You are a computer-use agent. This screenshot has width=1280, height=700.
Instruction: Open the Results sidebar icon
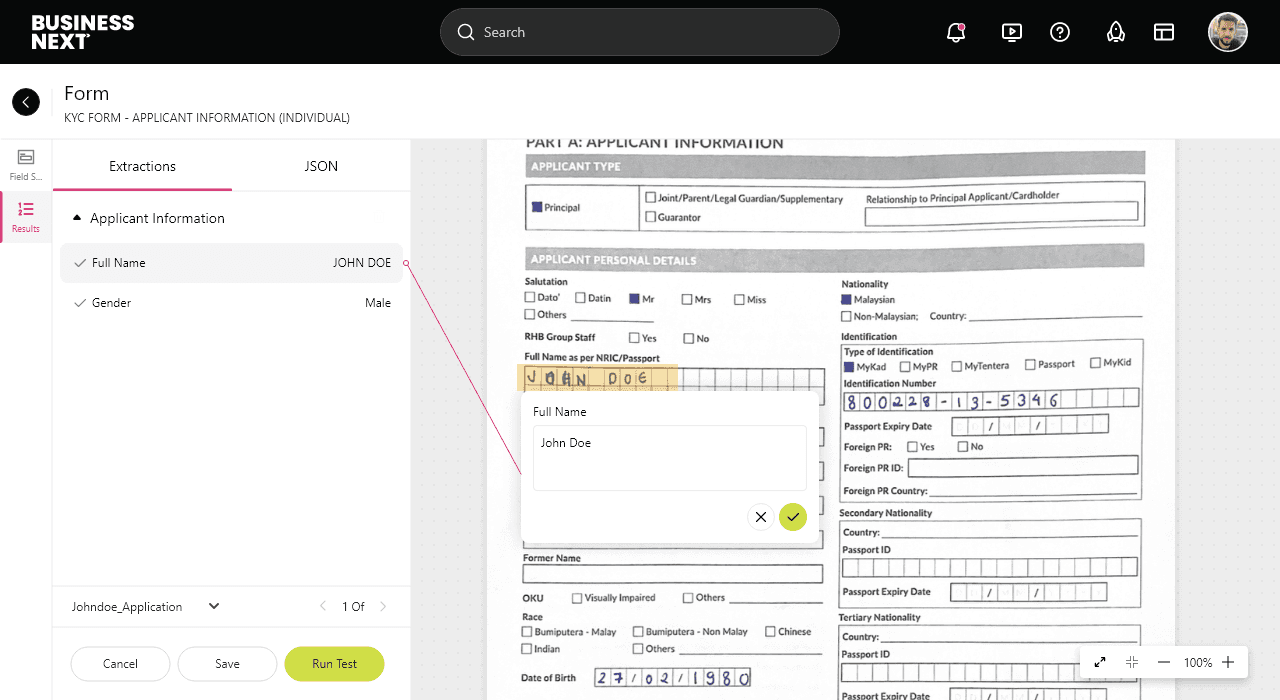(26, 216)
